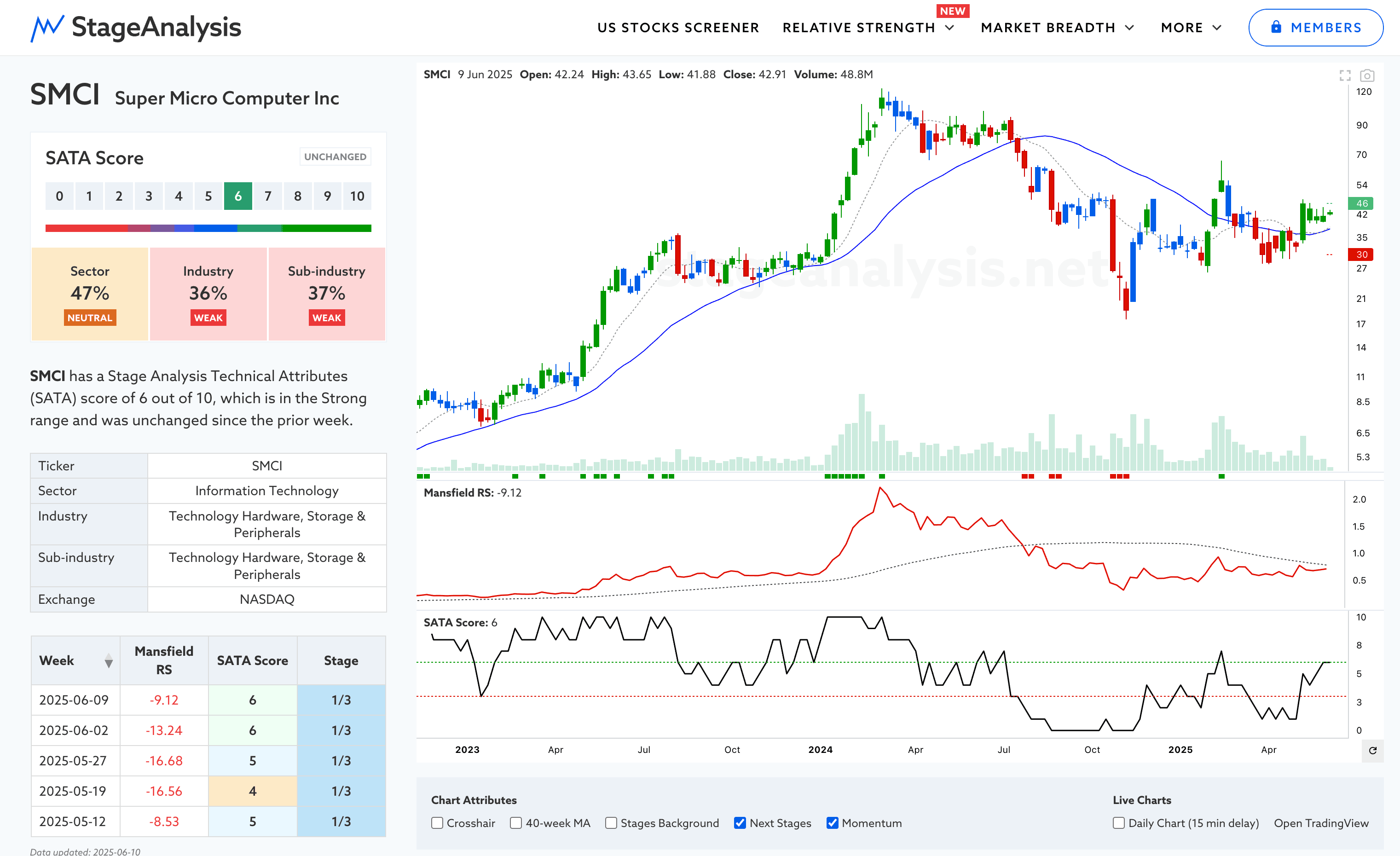Image resolution: width=1400 pixels, height=856 pixels.
Task: Click the 2025-06-09 week row
Action: coord(208,700)
